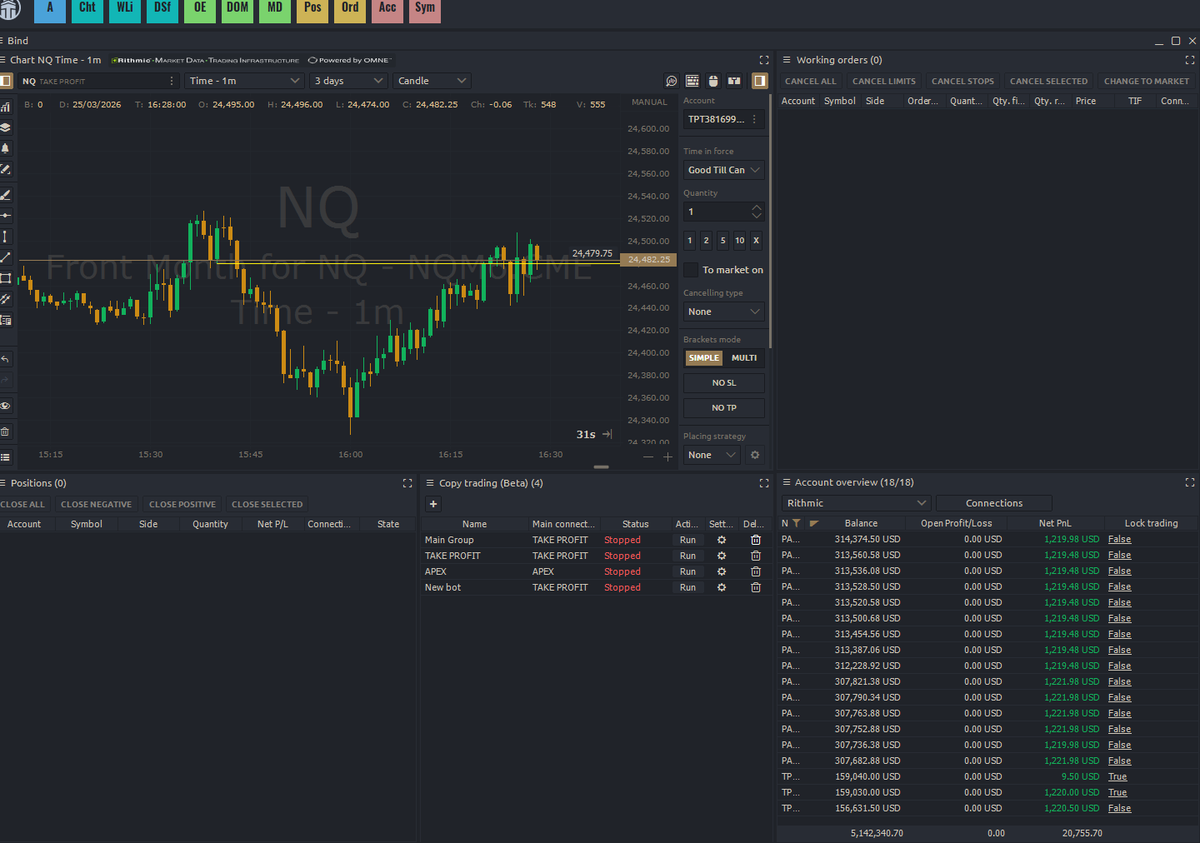Open settings gear for the New bot row
Screen dimensions: 1200x843
(x=722, y=588)
